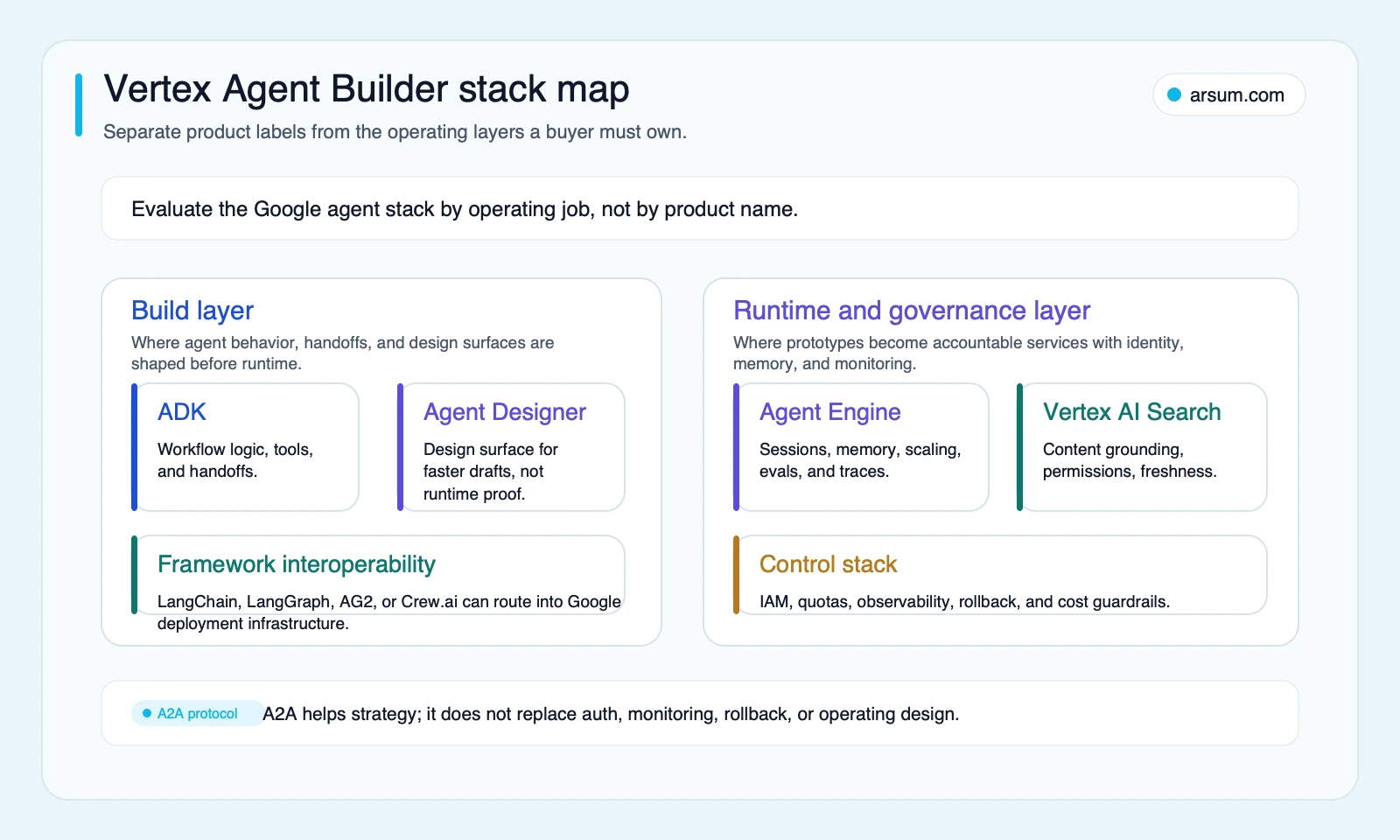This screenshot has width=1400, height=840.
Task: Click the 'Build layer' heading
Action: point(192,311)
